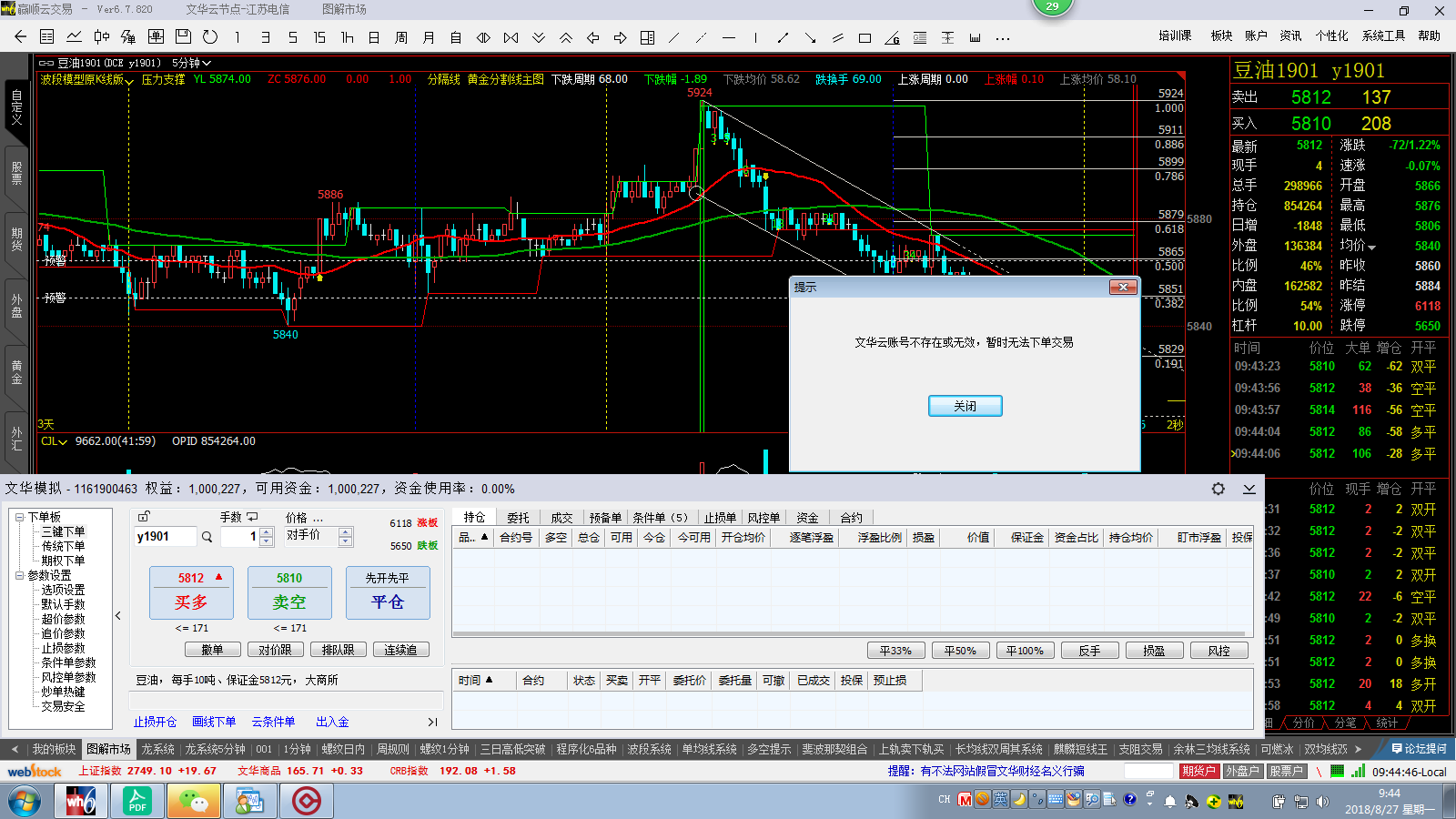Screen dimensions: 1456x819
Task: Click the 连续追 button
Action: (400, 650)
